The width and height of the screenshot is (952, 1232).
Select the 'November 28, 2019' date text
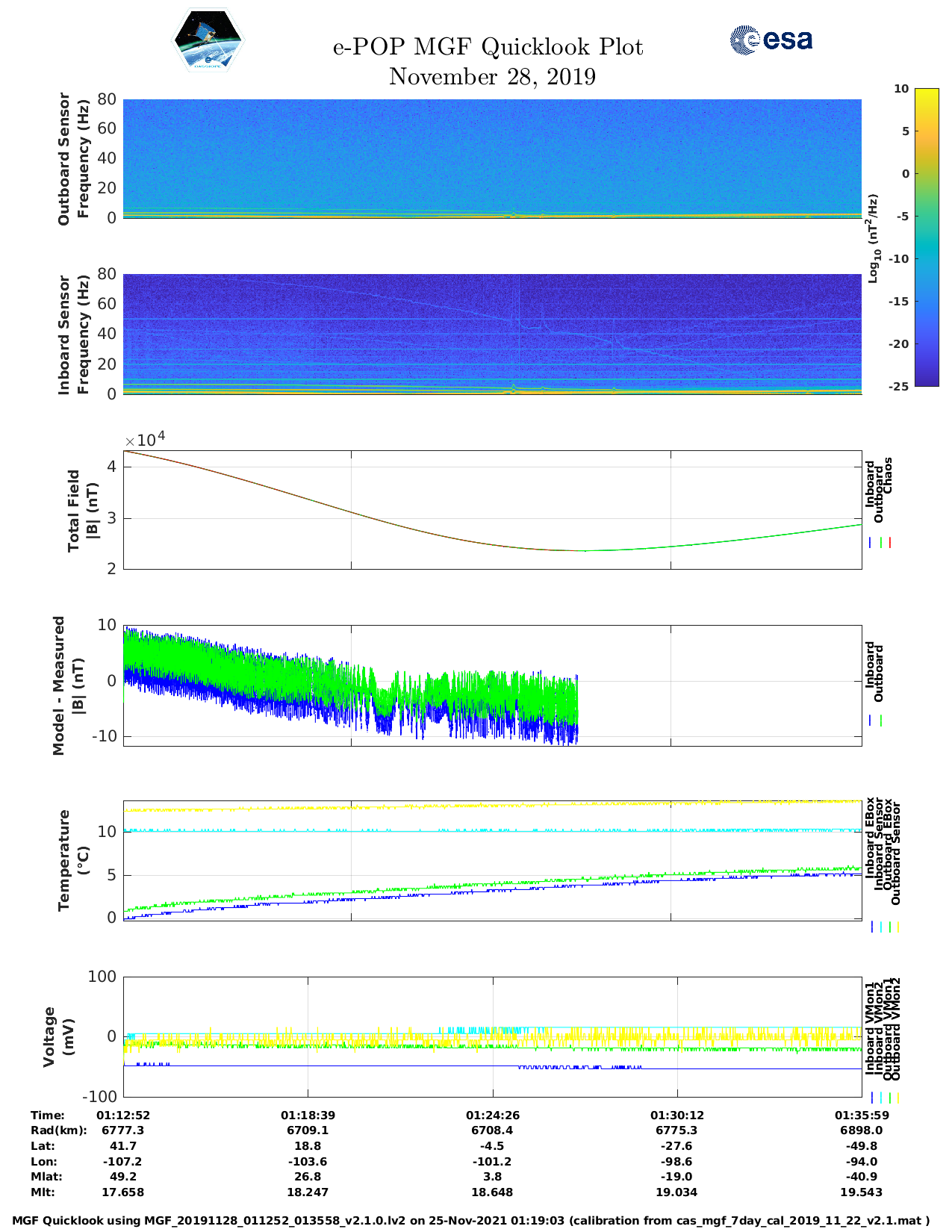[x=492, y=77]
